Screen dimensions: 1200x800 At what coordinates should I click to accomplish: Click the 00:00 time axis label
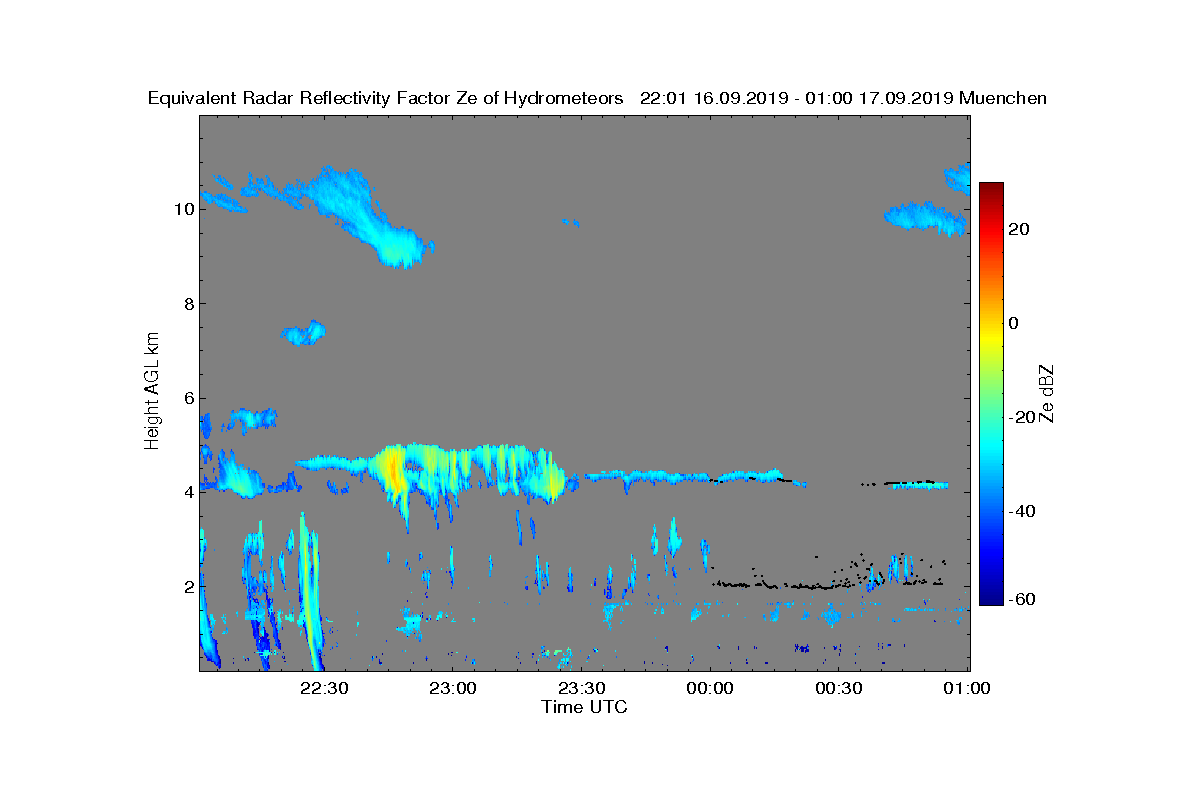click(x=710, y=688)
